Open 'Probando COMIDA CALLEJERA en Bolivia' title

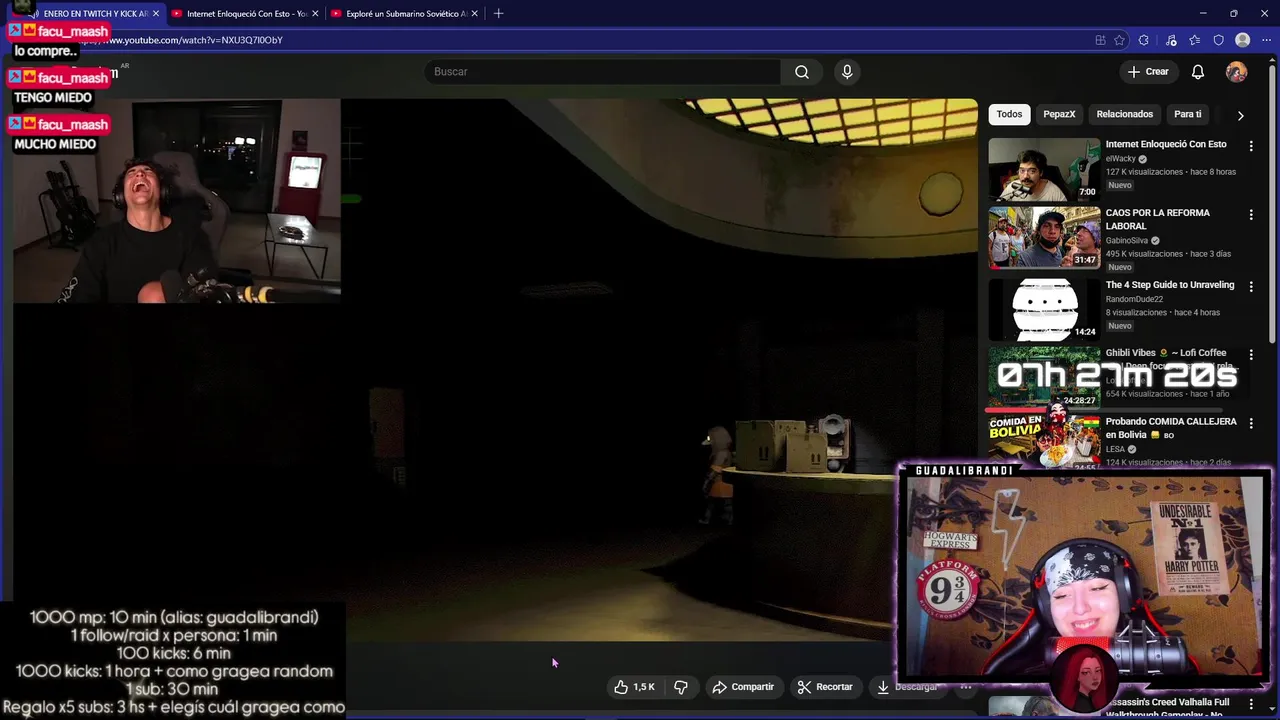tap(1171, 428)
